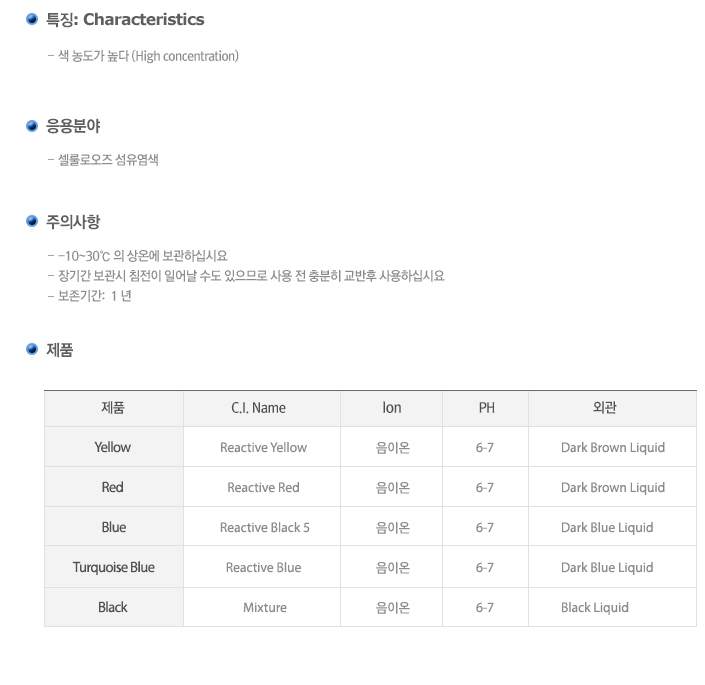705x685 pixels.
Task: Click the -10~30℃ storage instruction line
Action: 138,256
